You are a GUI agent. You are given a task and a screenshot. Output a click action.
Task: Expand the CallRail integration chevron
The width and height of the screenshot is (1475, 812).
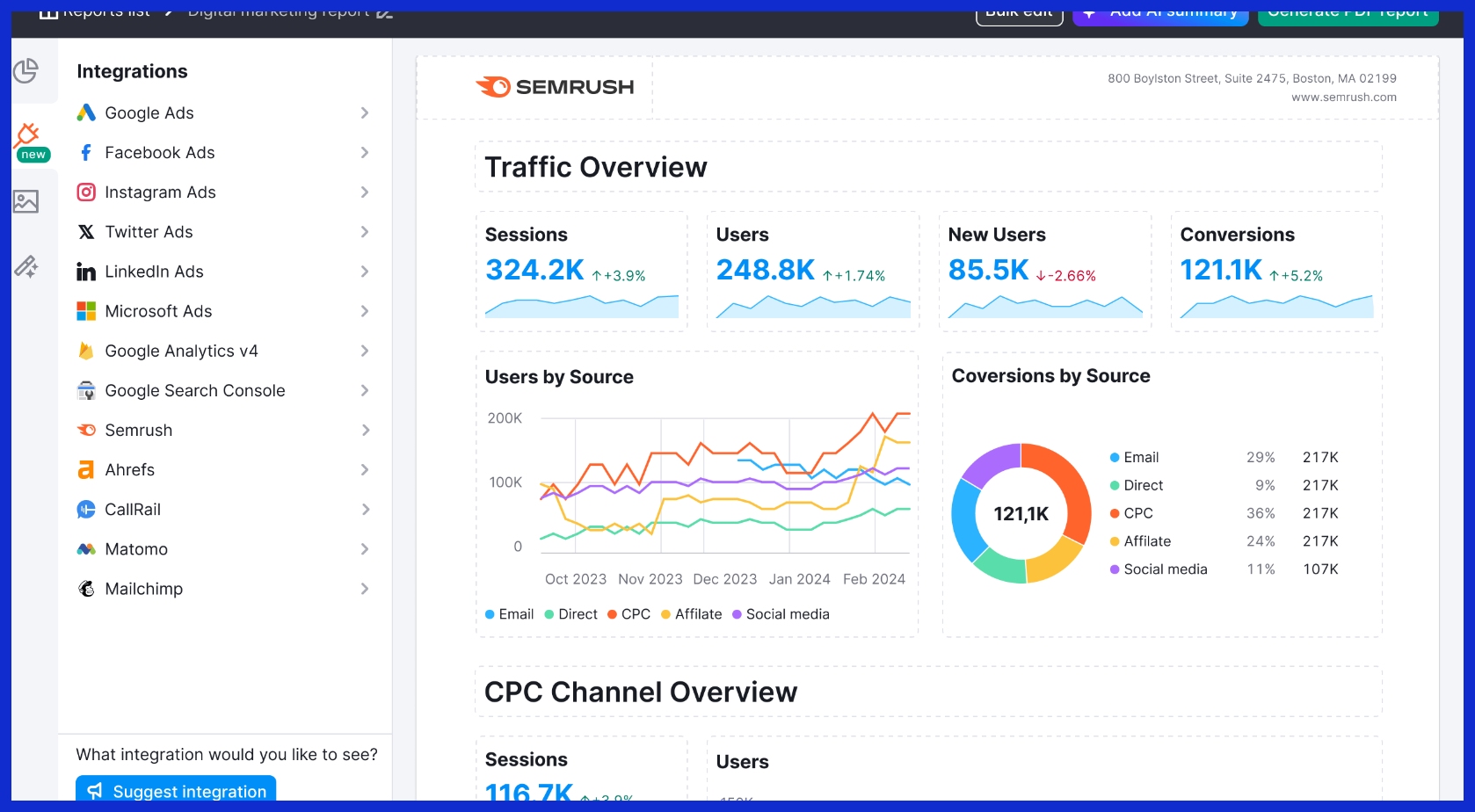pyautogui.click(x=365, y=510)
